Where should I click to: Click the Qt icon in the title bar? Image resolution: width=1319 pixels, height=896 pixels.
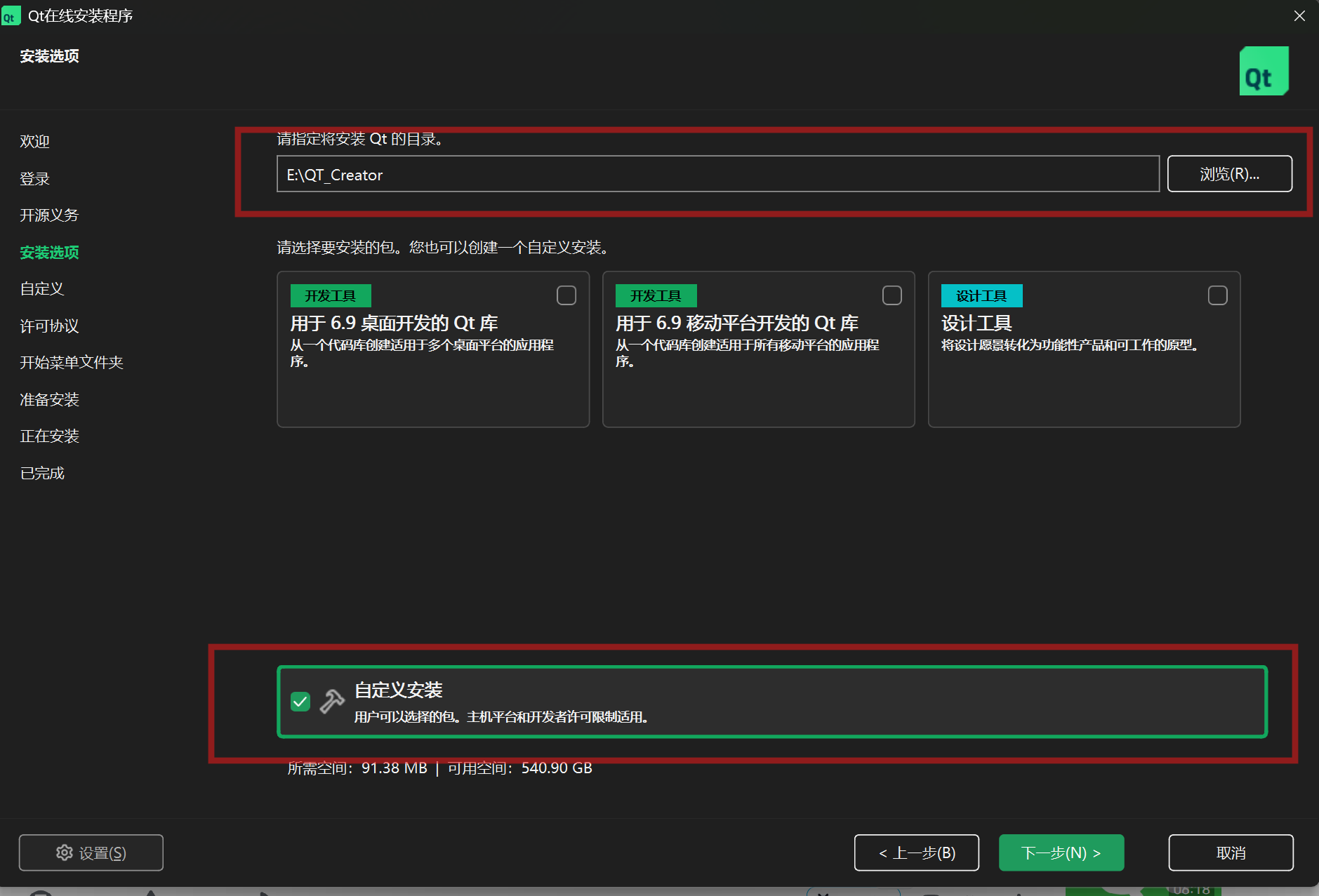pos(11,15)
